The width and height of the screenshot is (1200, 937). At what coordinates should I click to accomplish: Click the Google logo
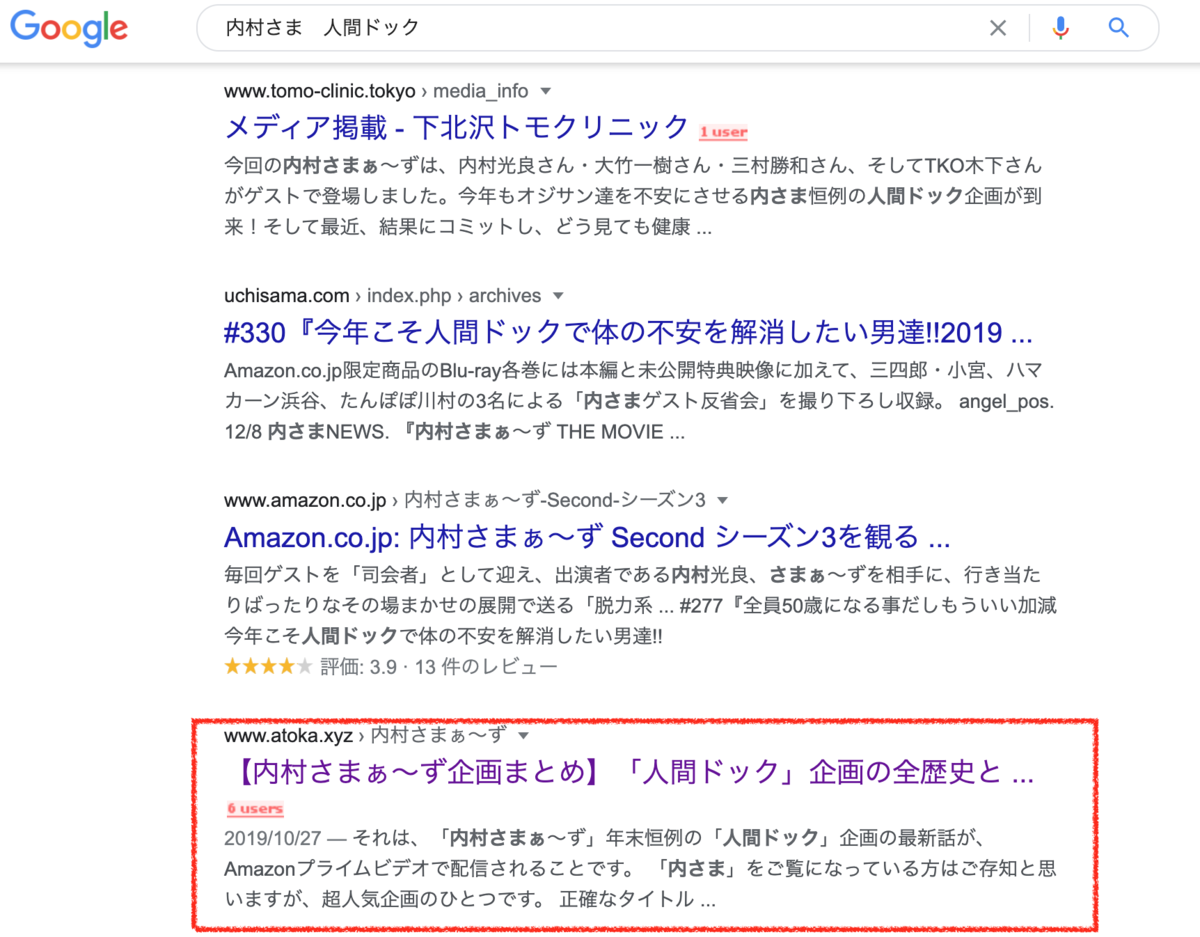coord(69,28)
